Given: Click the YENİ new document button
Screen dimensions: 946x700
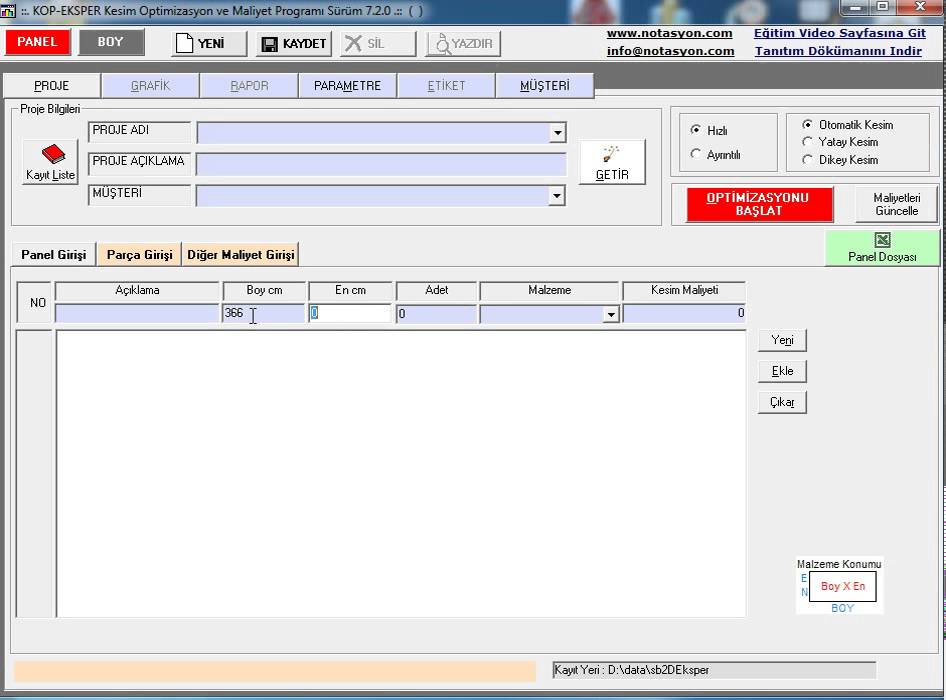Looking at the screenshot, I should coord(209,43).
